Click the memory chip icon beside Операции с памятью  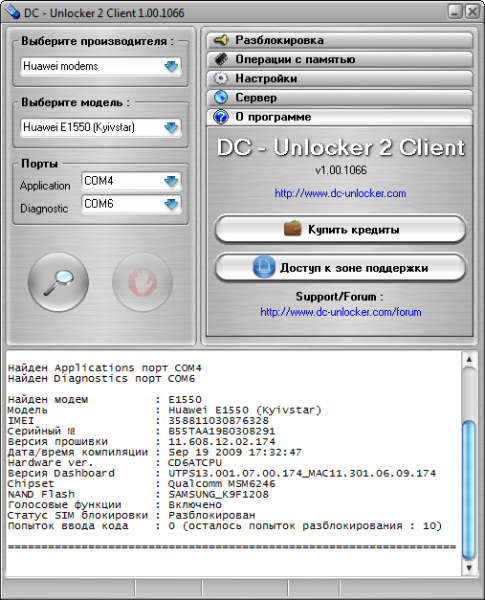pos(221,59)
